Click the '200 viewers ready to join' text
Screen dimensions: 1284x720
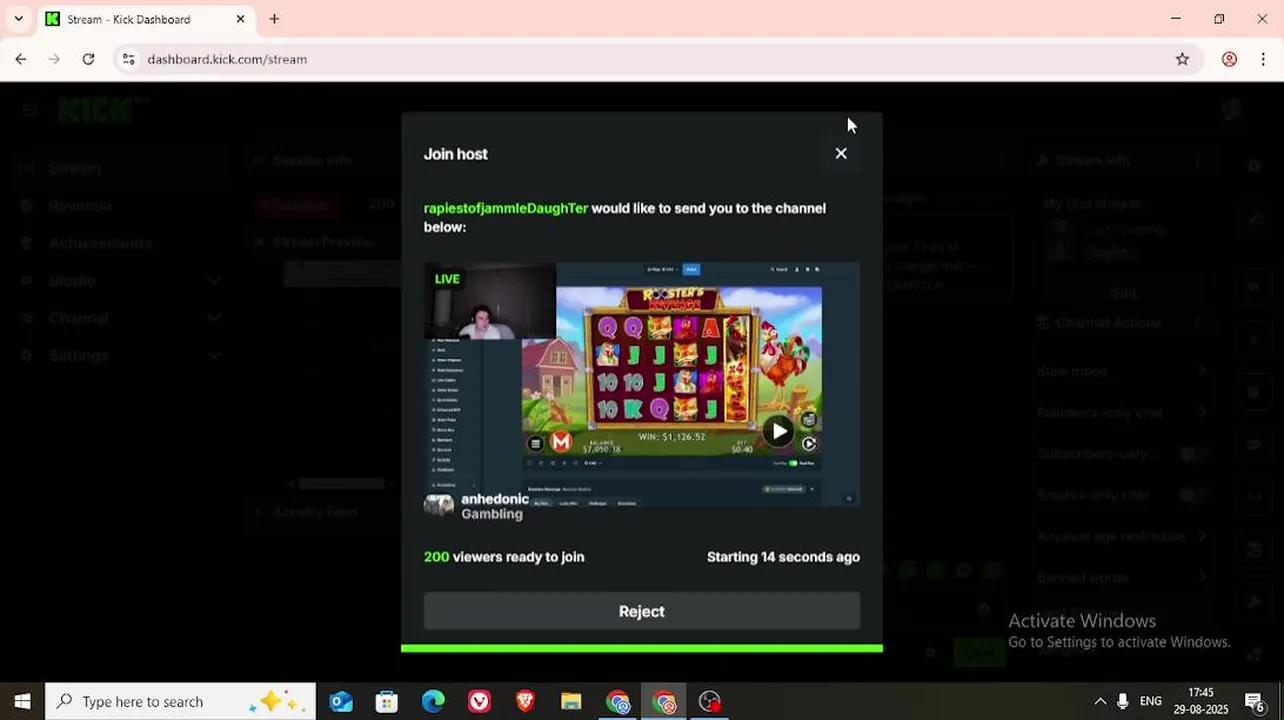click(x=504, y=557)
